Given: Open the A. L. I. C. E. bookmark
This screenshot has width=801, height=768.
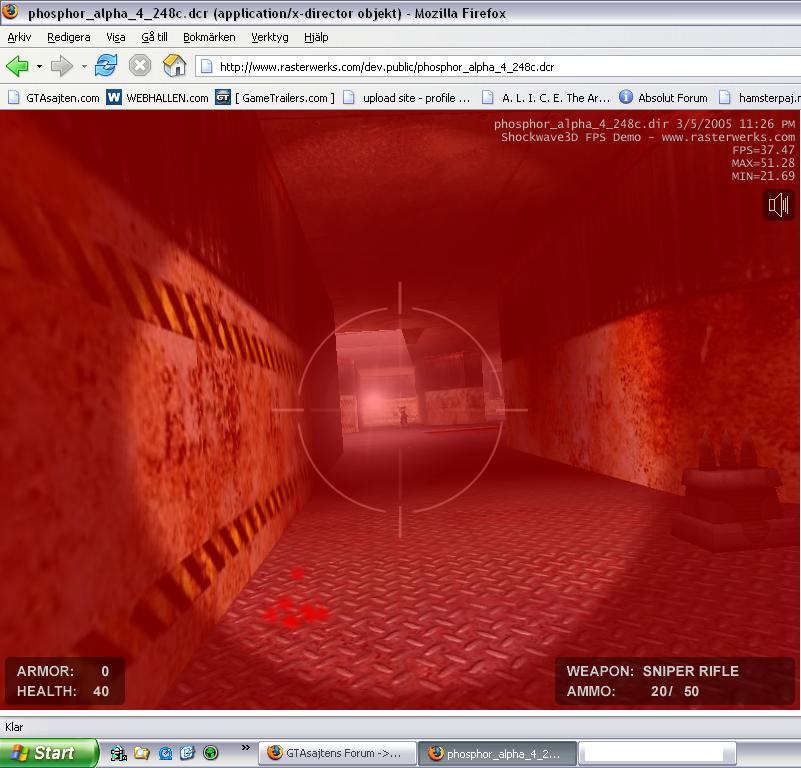Looking at the screenshot, I should point(546,98).
